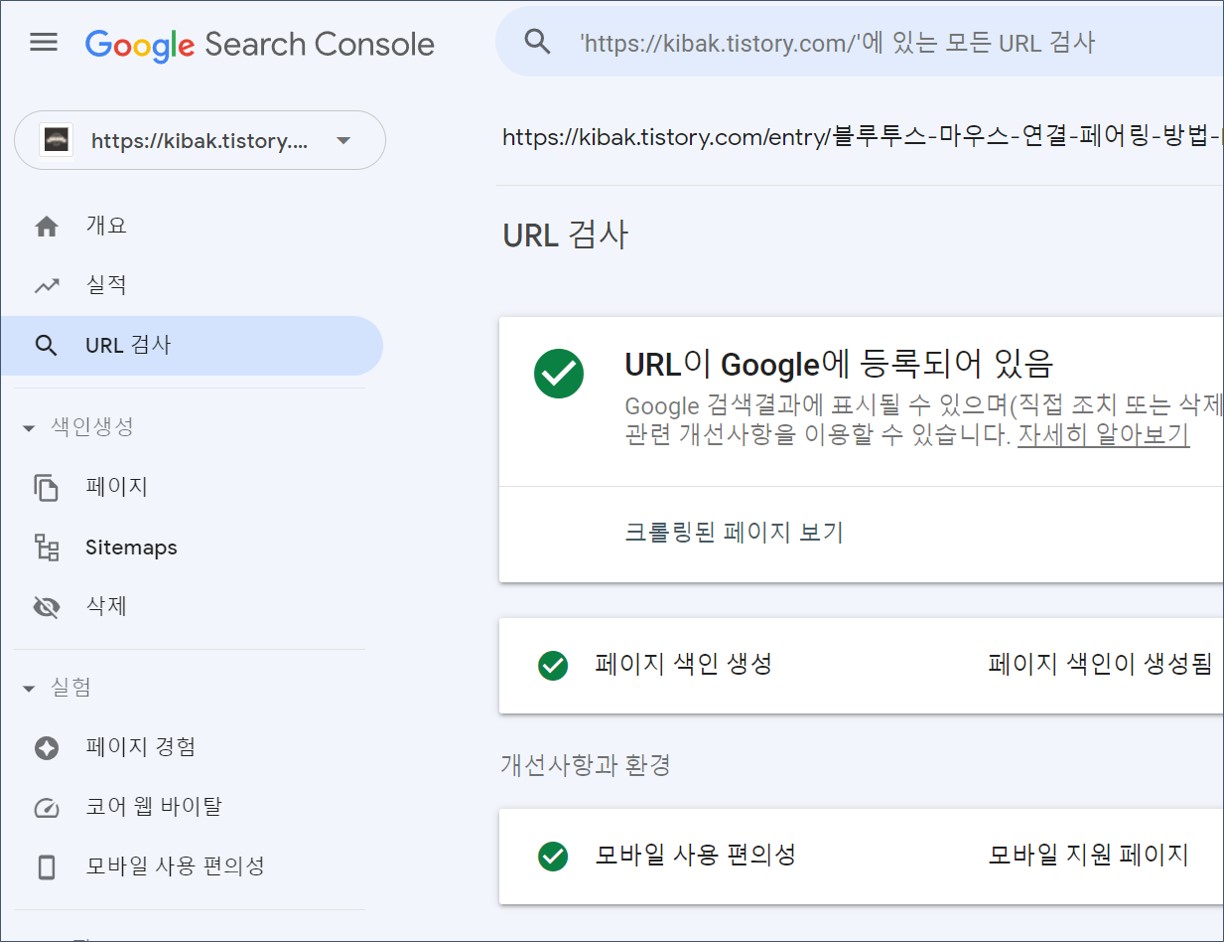
Task: Expand the 모바일 사용 편의성 result row
Action: pos(861,856)
